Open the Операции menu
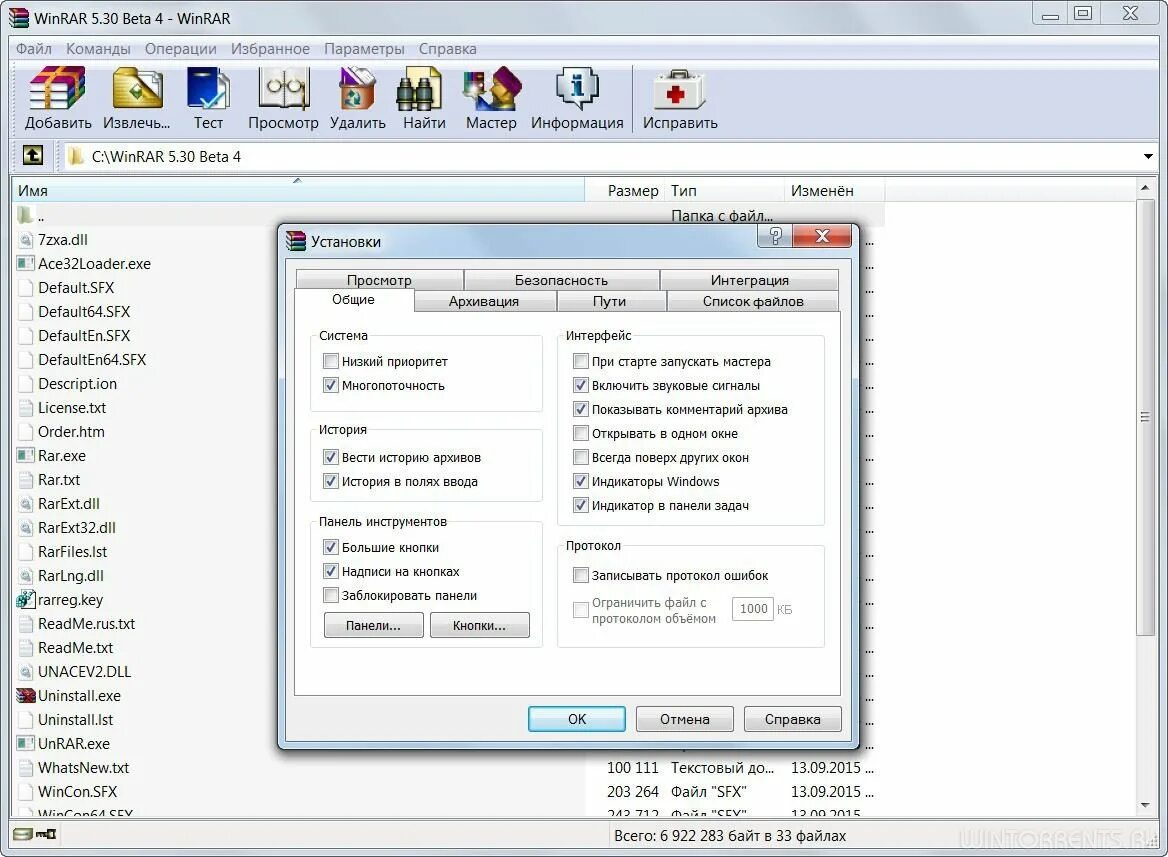Viewport: 1168px width, 857px height. pyautogui.click(x=180, y=48)
